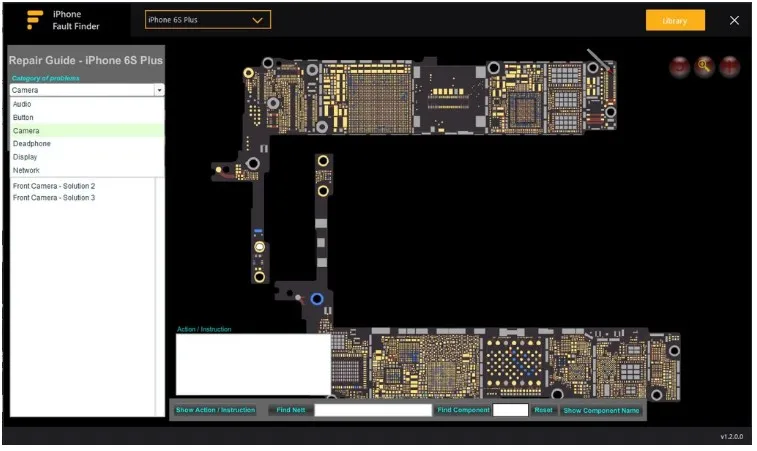Choose Network from the category list
Image resolution: width=757 pixels, height=451 pixels.
point(87,170)
